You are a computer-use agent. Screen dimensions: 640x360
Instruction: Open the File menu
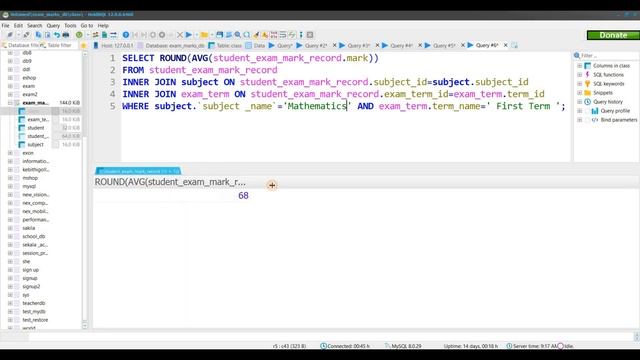tap(5, 25)
